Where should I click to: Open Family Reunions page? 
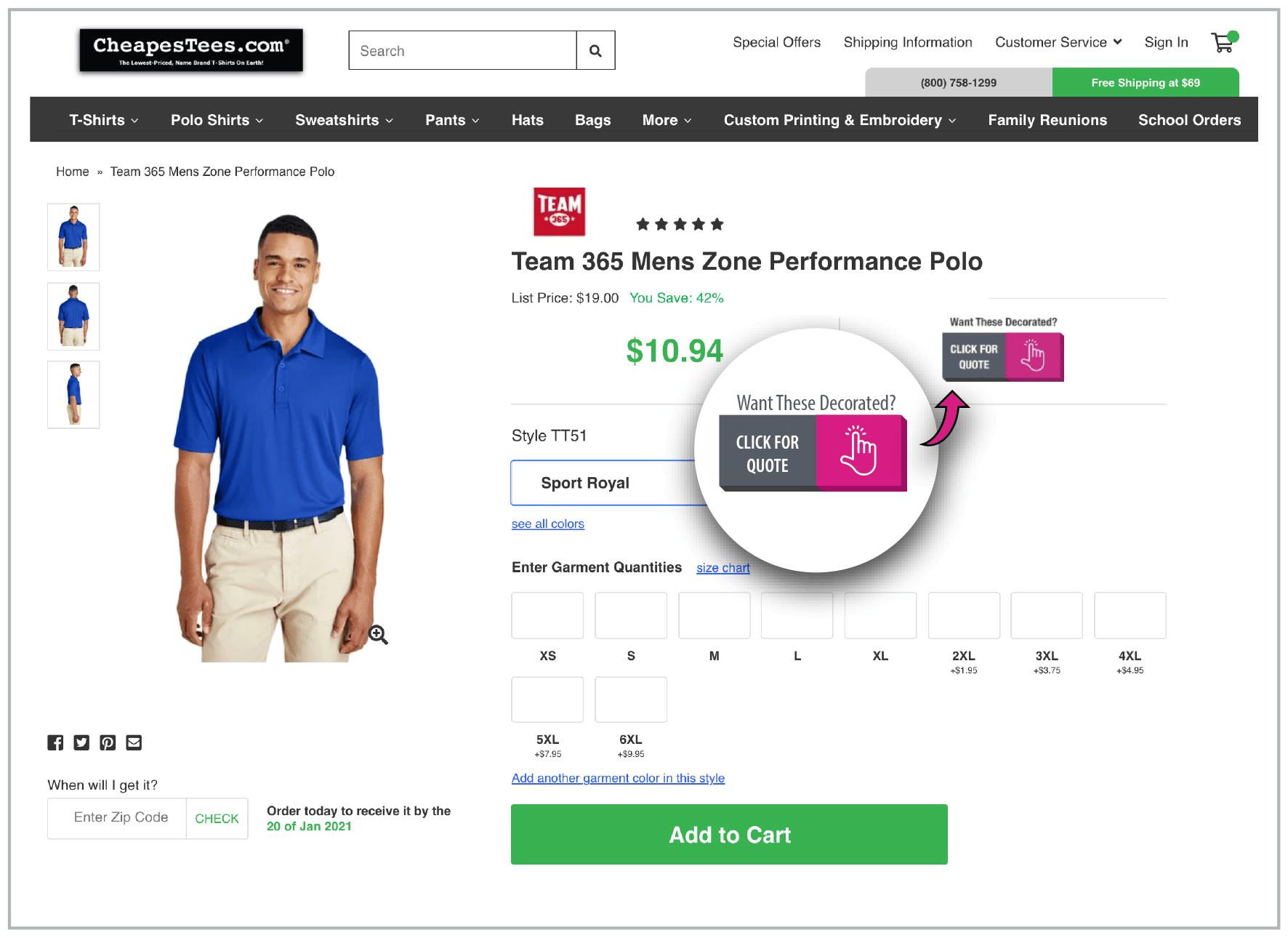click(x=1047, y=120)
